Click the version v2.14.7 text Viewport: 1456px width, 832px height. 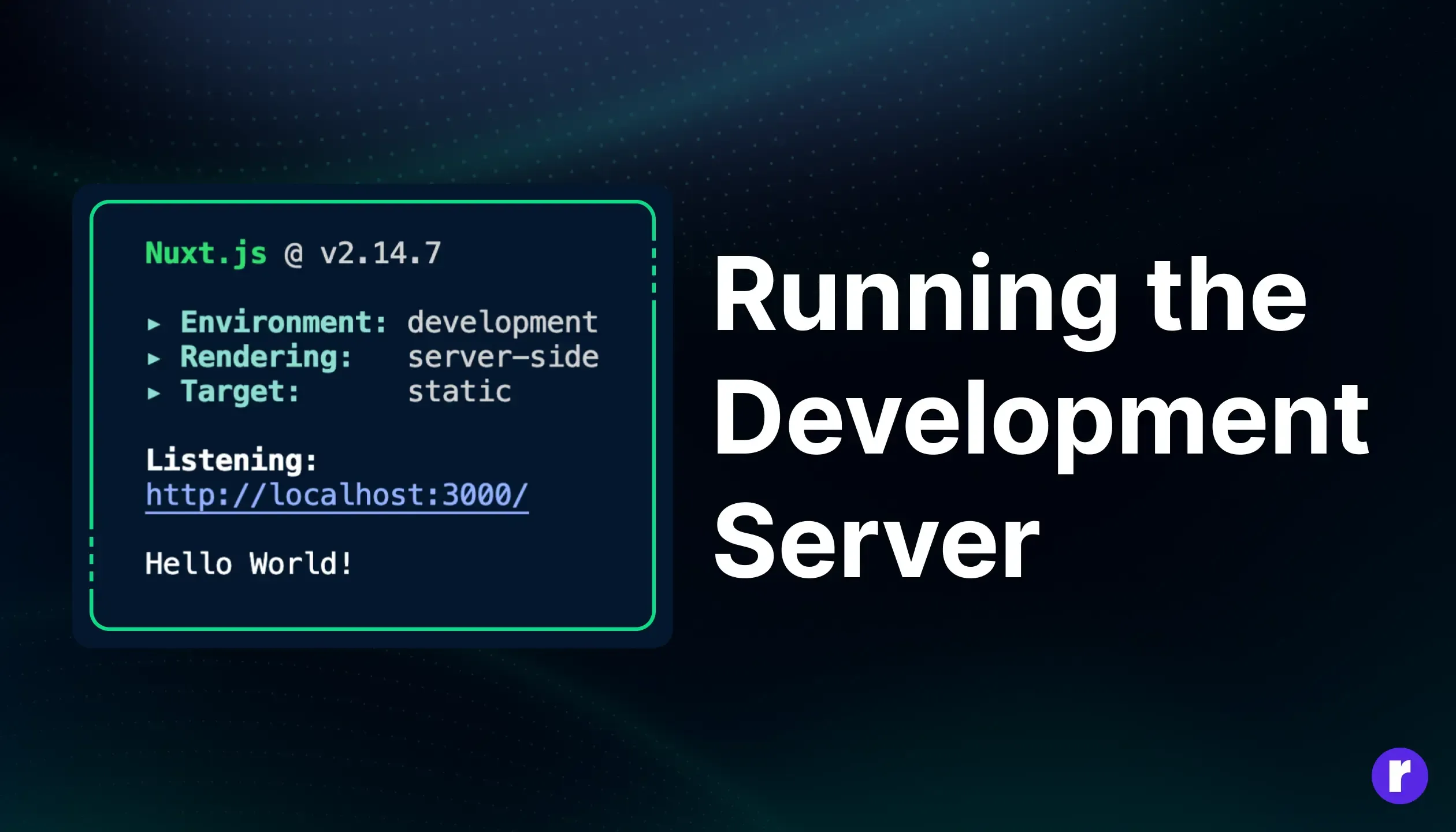381,254
